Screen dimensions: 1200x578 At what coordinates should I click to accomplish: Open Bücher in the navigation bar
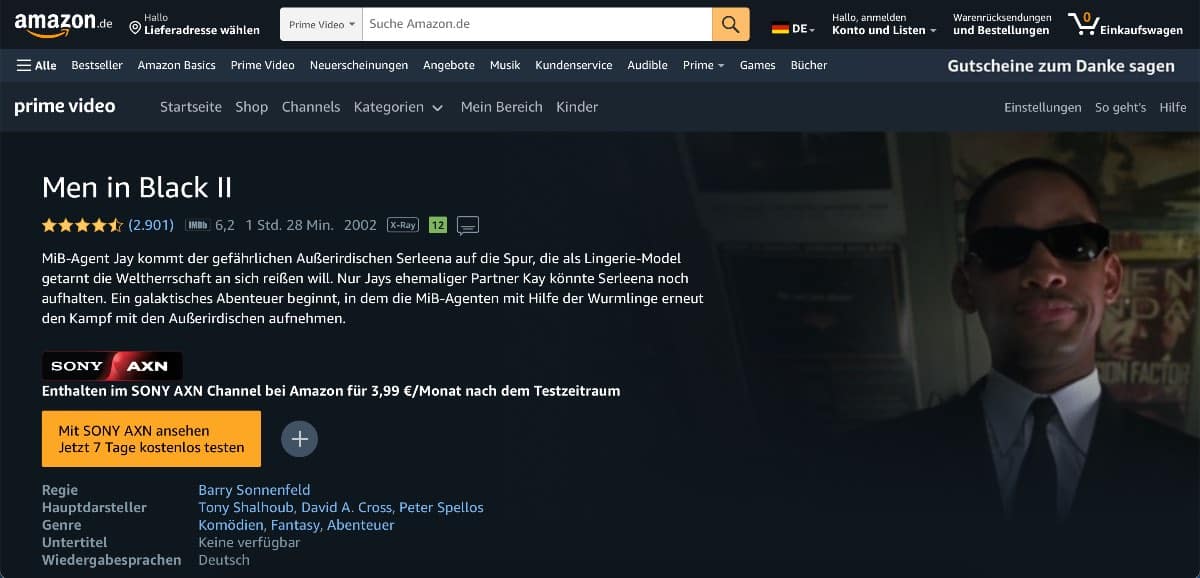[809, 65]
